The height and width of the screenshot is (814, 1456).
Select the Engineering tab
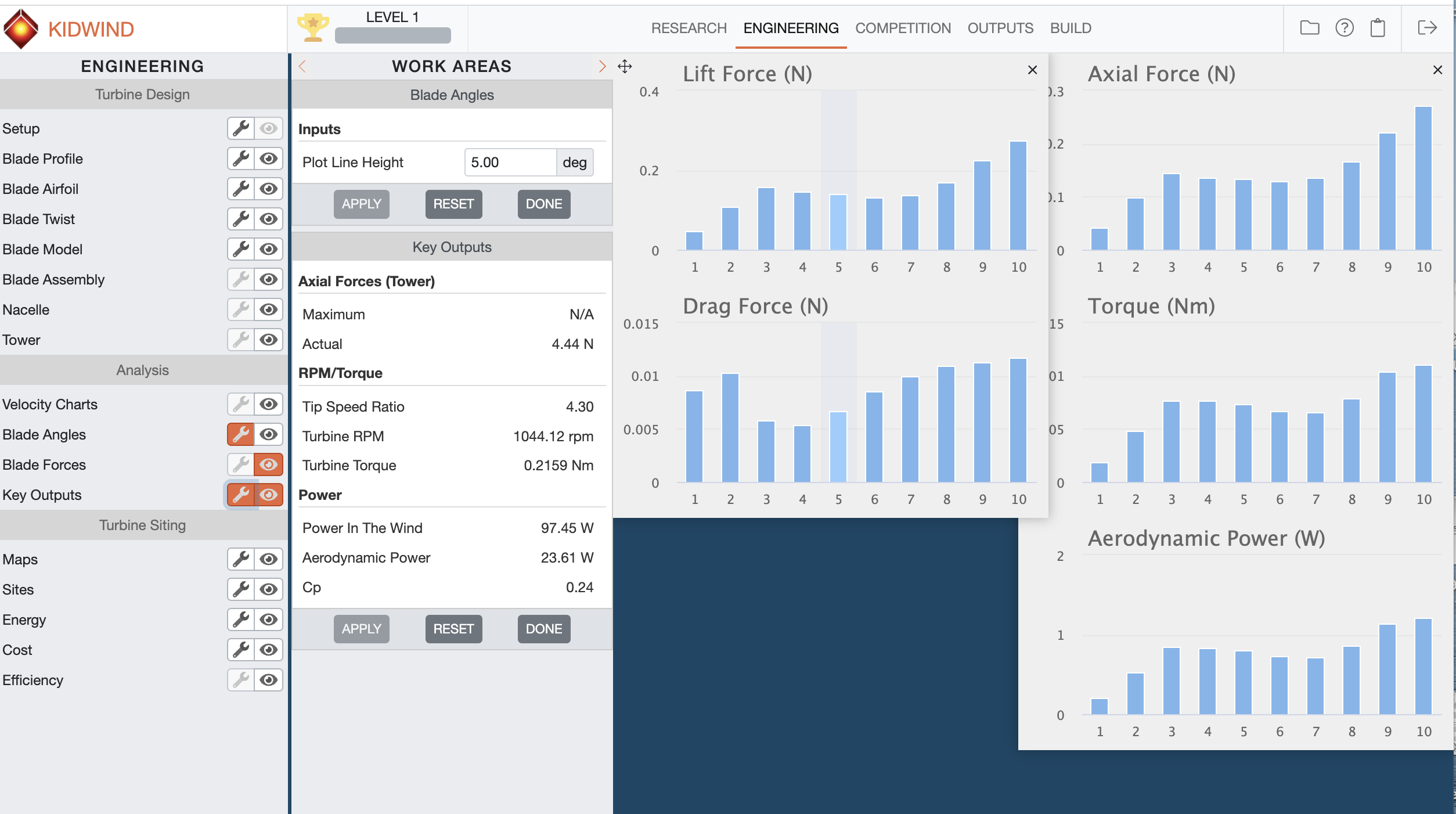pos(791,28)
